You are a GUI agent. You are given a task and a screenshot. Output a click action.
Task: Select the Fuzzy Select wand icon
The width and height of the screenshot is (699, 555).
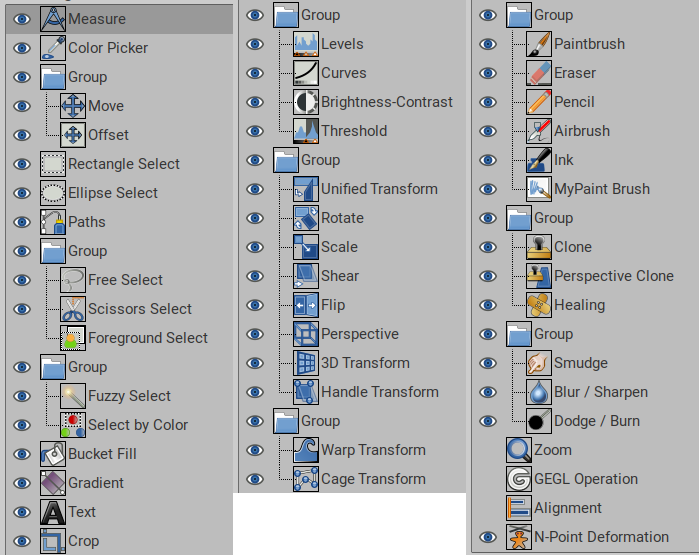(x=73, y=396)
